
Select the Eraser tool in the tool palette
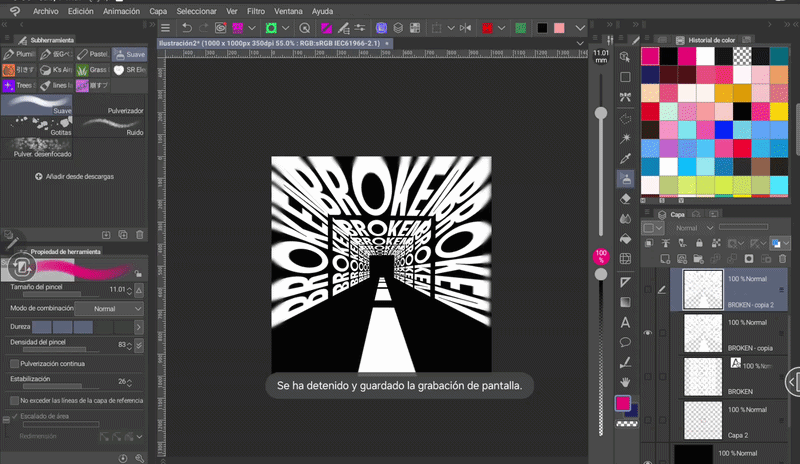626,198
